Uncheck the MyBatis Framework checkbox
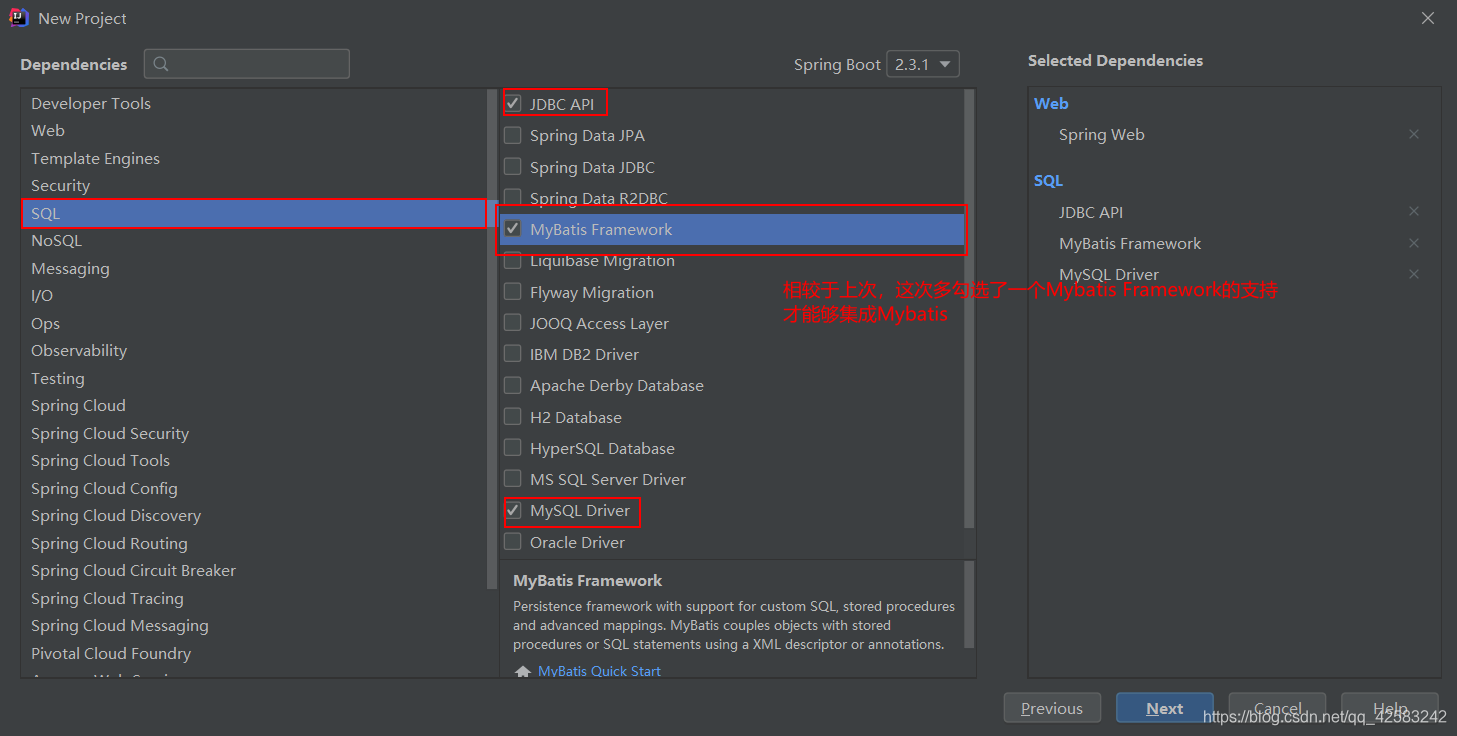 pos(513,229)
